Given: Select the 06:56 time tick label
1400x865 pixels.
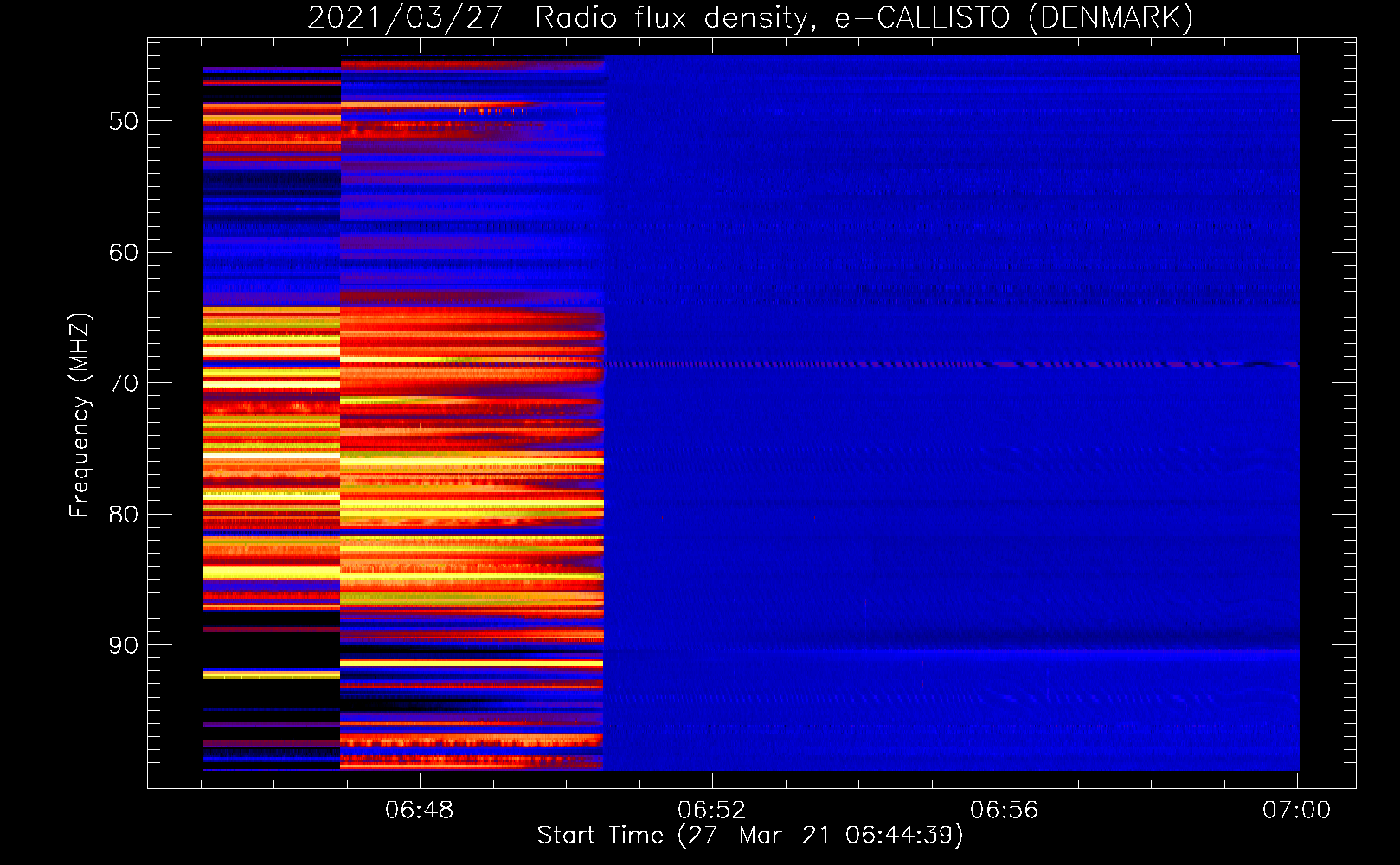Looking at the screenshot, I should (x=1004, y=811).
